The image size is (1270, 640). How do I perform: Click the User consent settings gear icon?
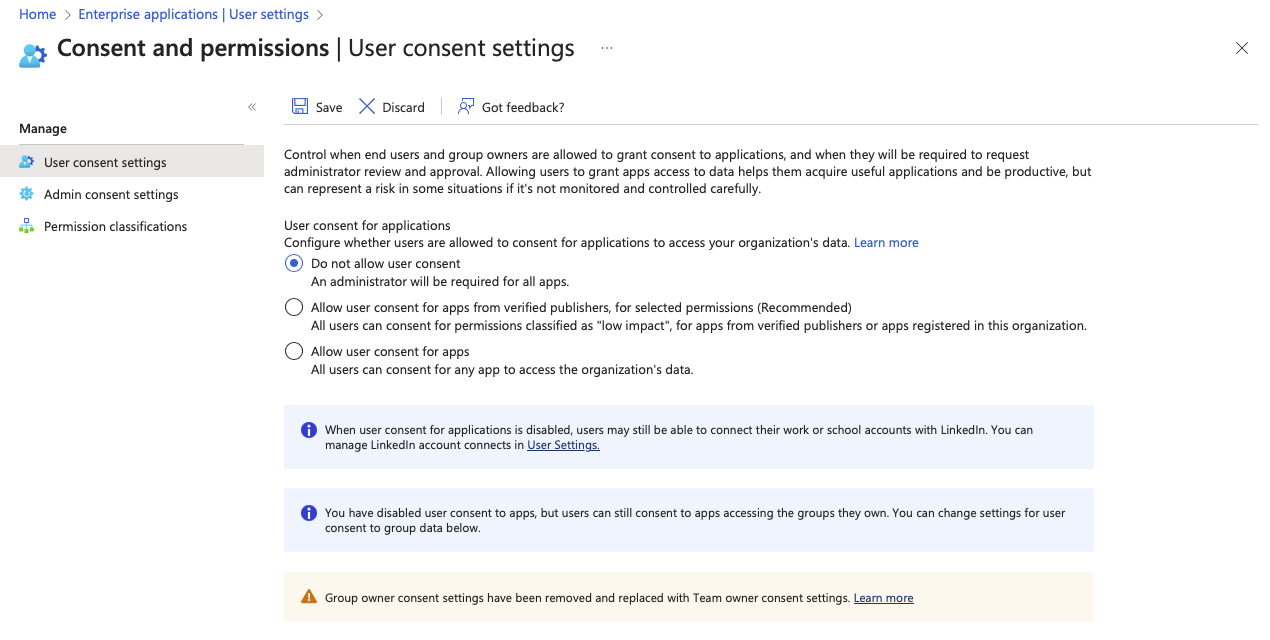point(27,162)
